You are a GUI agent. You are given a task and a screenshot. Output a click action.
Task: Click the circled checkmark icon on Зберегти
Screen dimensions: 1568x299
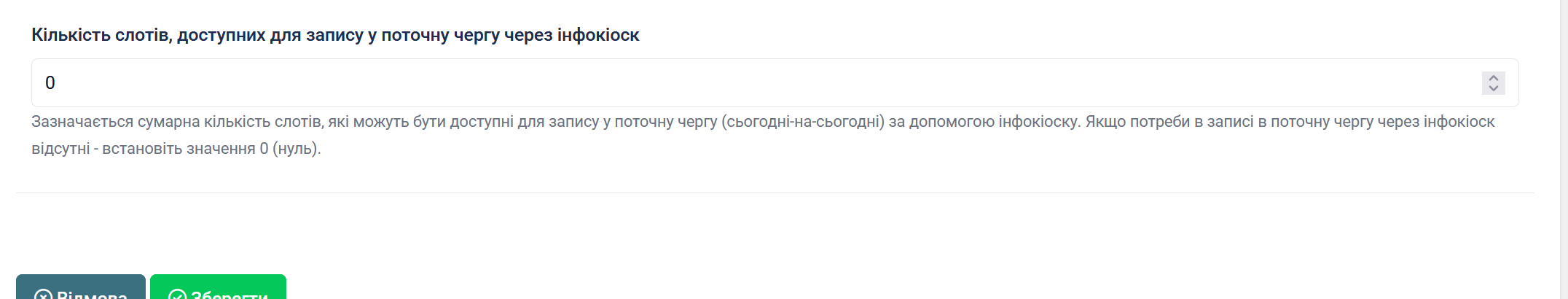coord(177,295)
